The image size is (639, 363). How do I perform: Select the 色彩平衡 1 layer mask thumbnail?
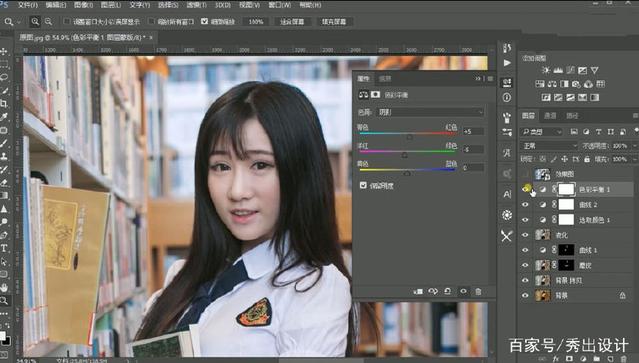pos(566,189)
